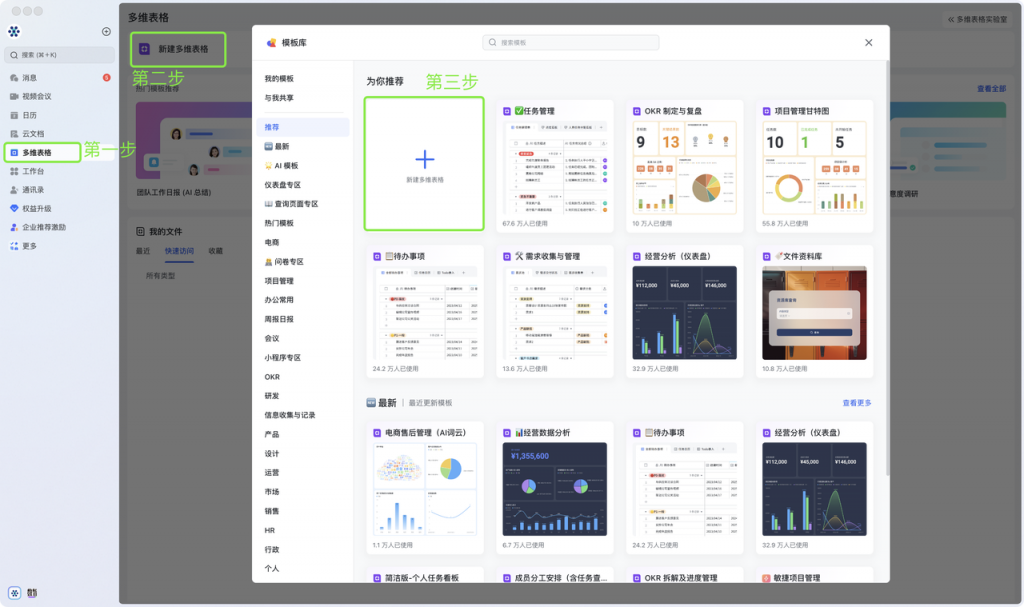The image size is (1024, 607).
Task: Click the 查看更多 link in 最新 section
Action: (x=856, y=403)
